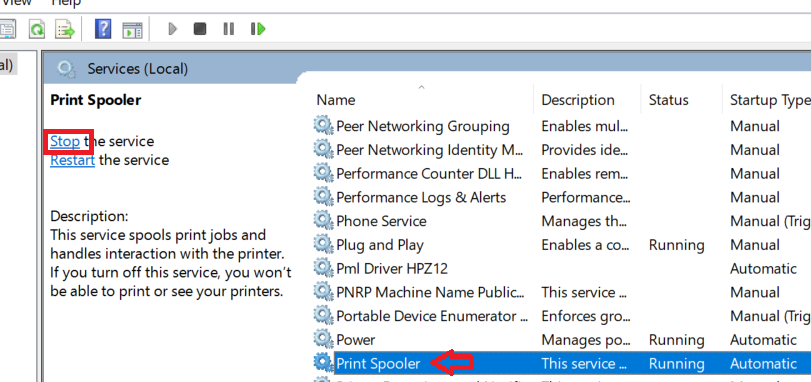The image size is (811, 382).
Task: Click the Restart Service toolbar icon
Action: click(x=258, y=28)
